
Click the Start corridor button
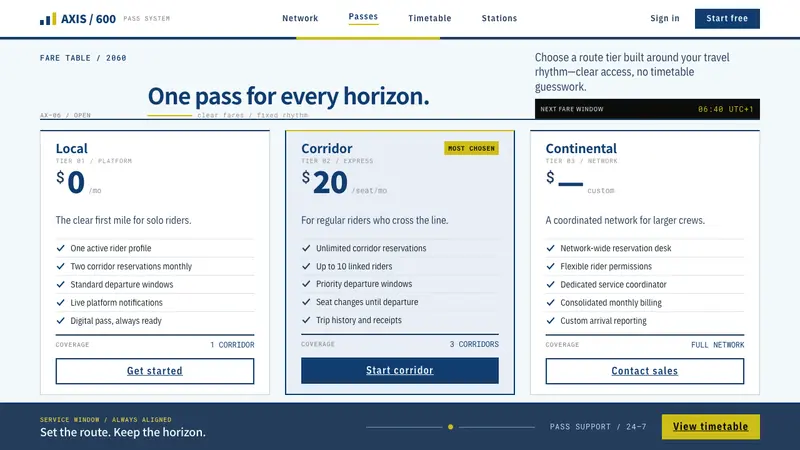click(x=399, y=370)
